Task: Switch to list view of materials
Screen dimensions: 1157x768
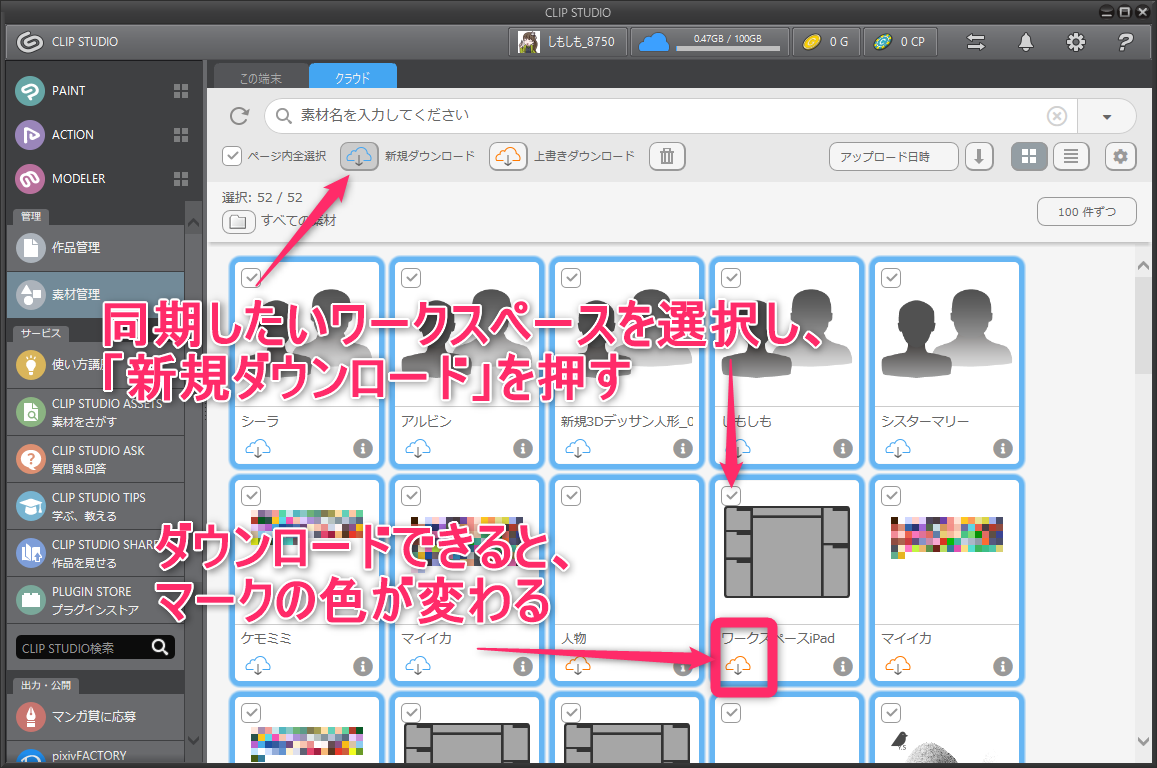Action: [x=1071, y=156]
